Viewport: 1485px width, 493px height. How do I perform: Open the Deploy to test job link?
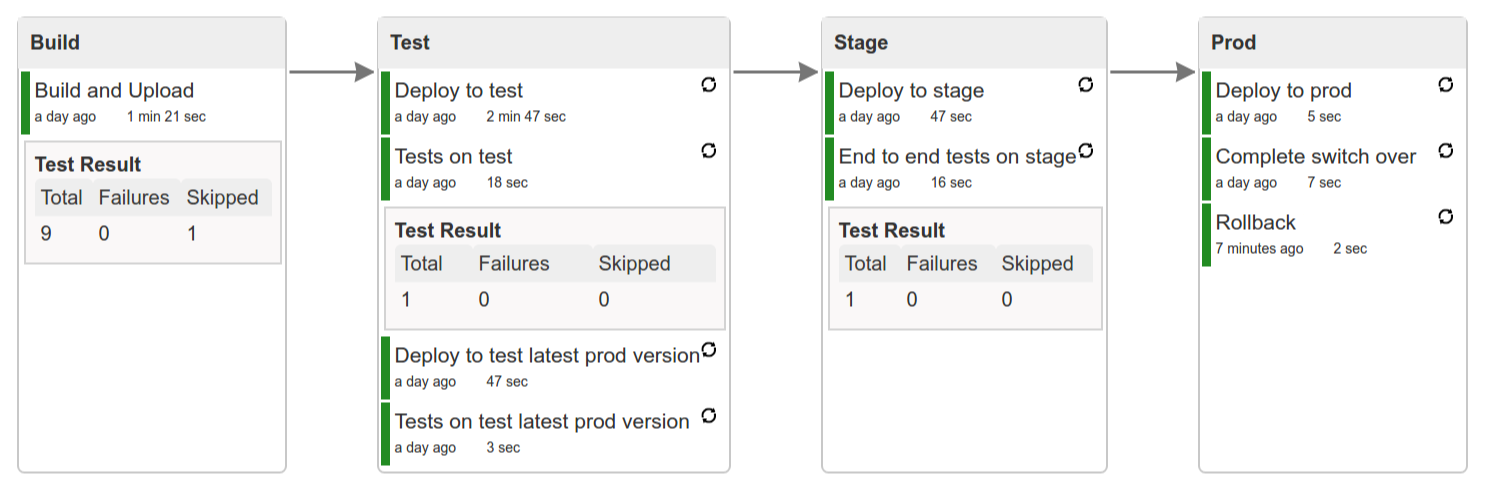459,91
